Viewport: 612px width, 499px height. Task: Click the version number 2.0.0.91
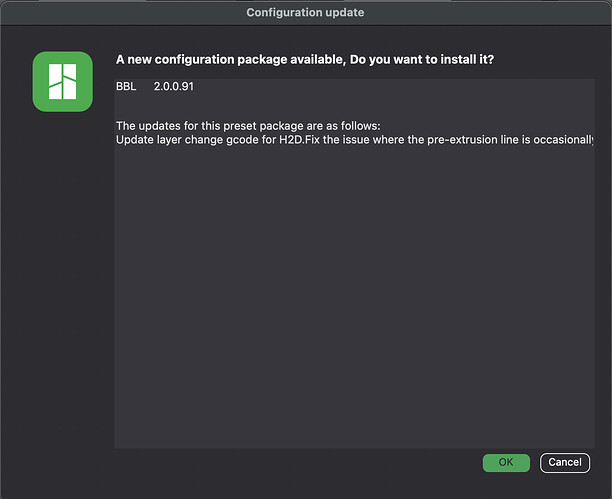pyautogui.click(x=174, y=86)
